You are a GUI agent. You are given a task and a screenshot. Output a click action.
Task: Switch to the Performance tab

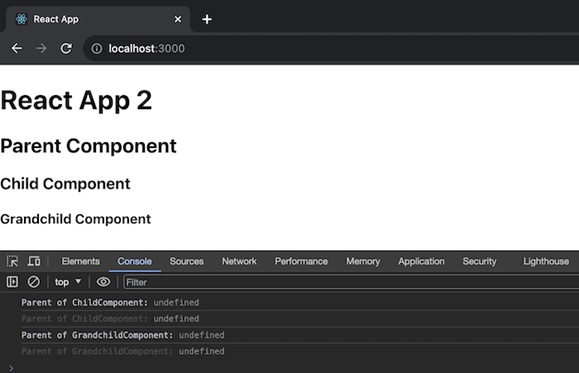[x=301, y=261]
